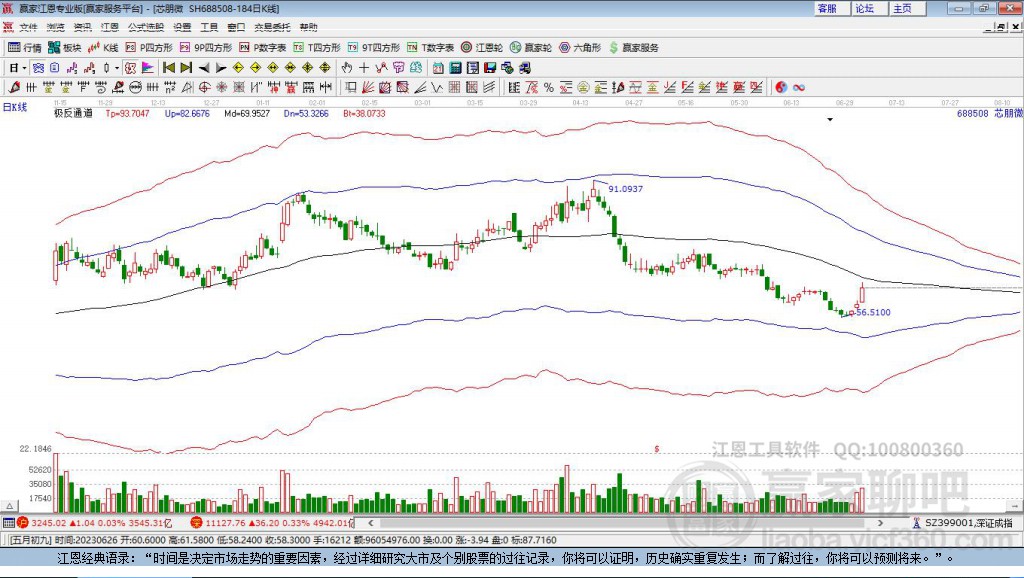Open the 江恩轮 Gann wheel
The width and height of the screenshot is (1024, 578).
coord(482,48)
